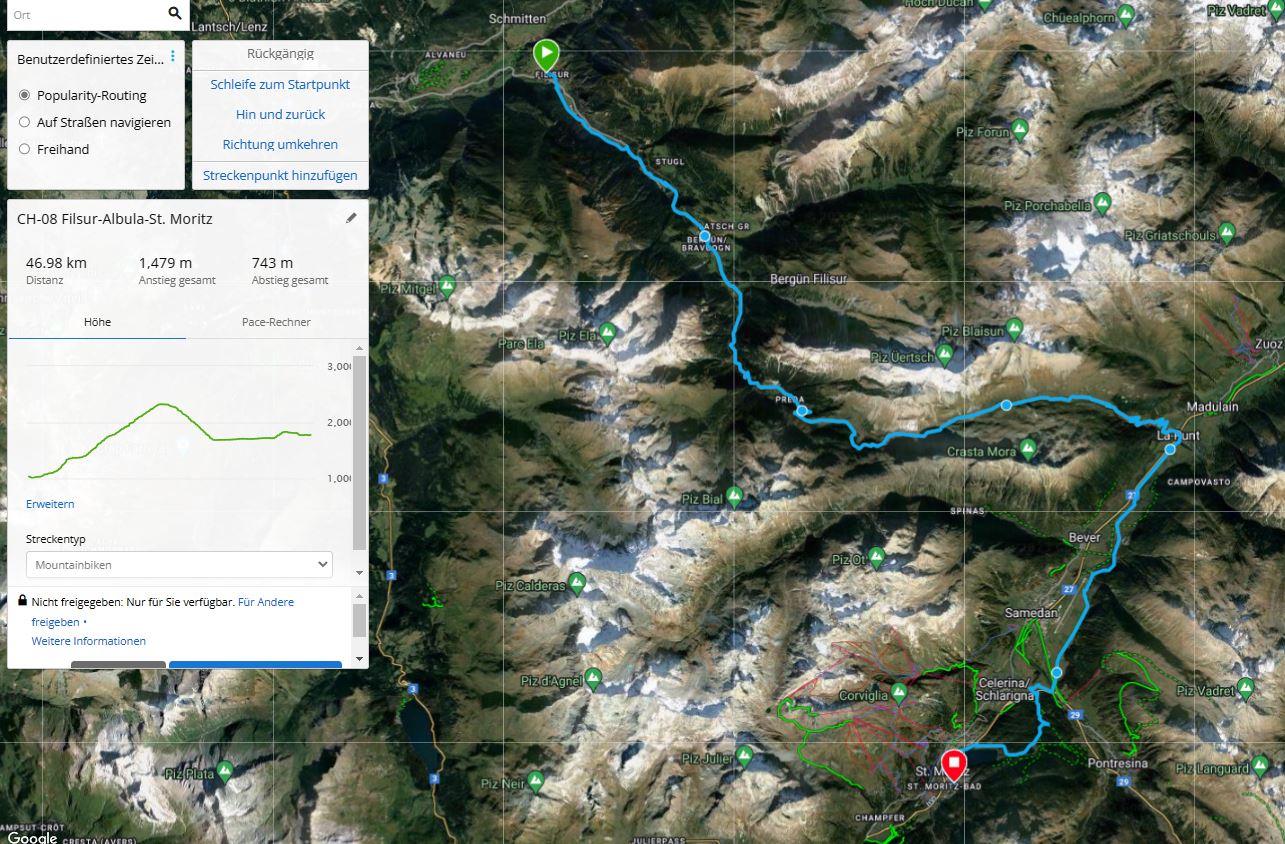Choose Auf Straßen navigieren routing
The width and height of the screenshot is (1285, 844).
coord(25,122)
